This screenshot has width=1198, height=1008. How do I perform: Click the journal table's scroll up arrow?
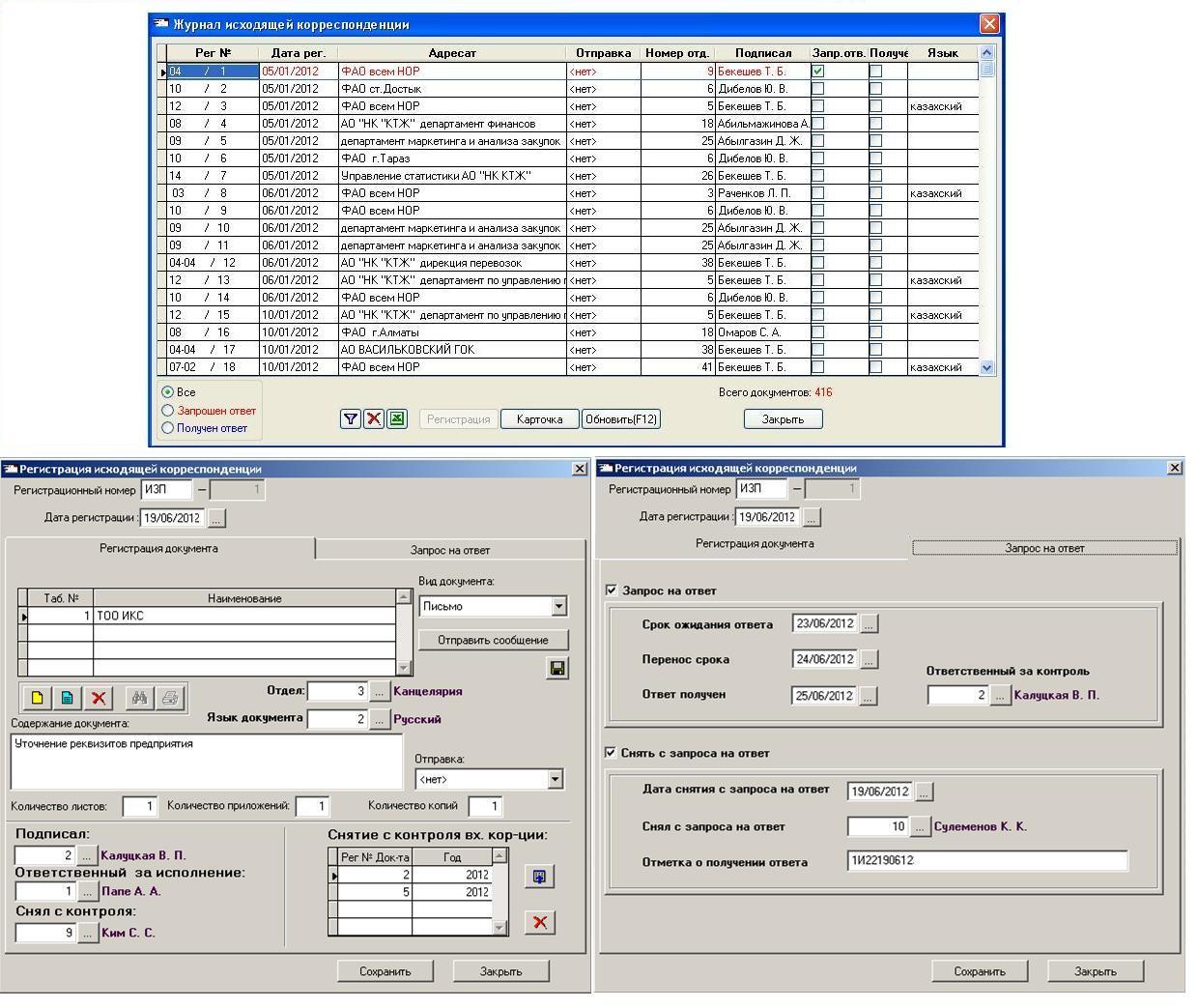[986, 53]
